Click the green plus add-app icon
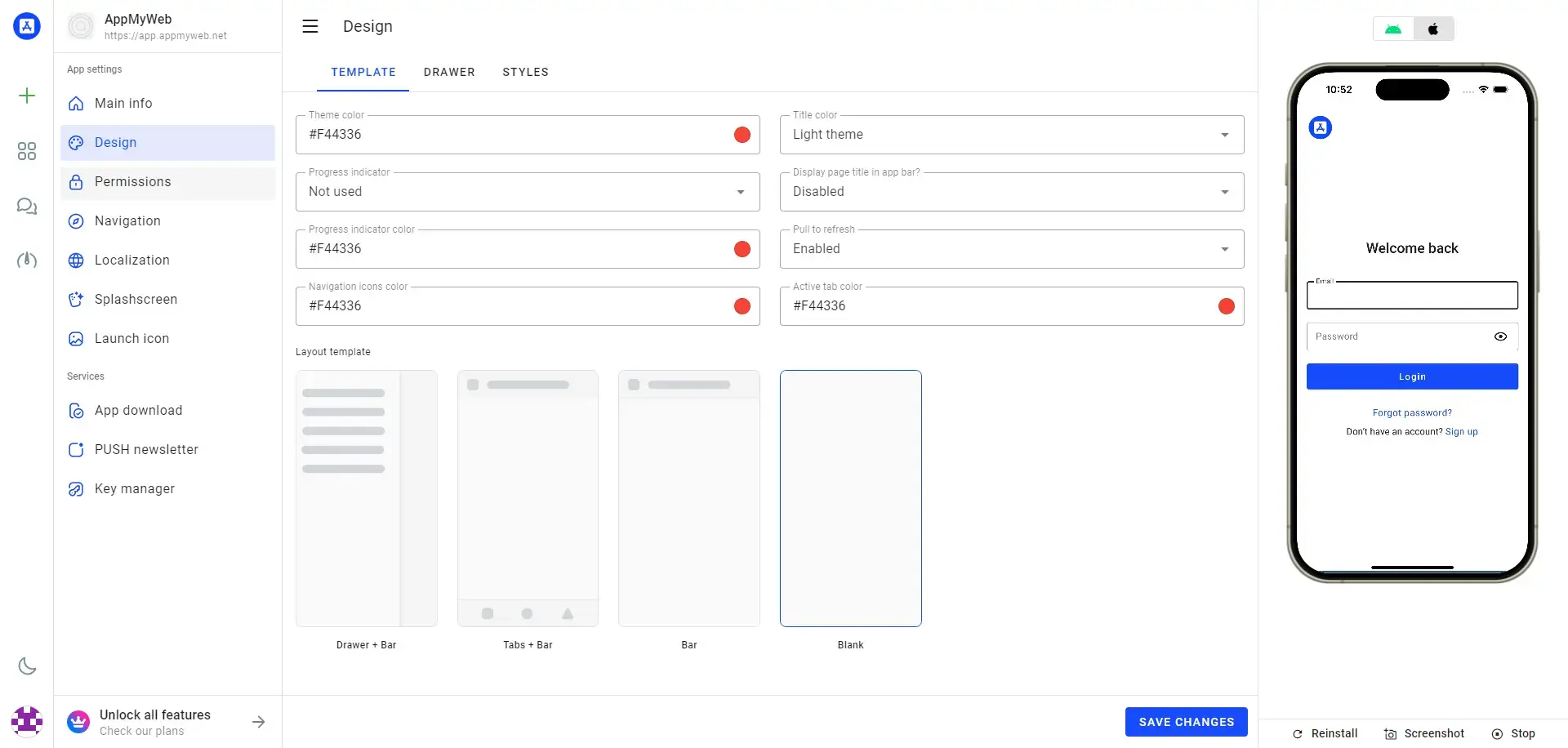 pos(27,96)
